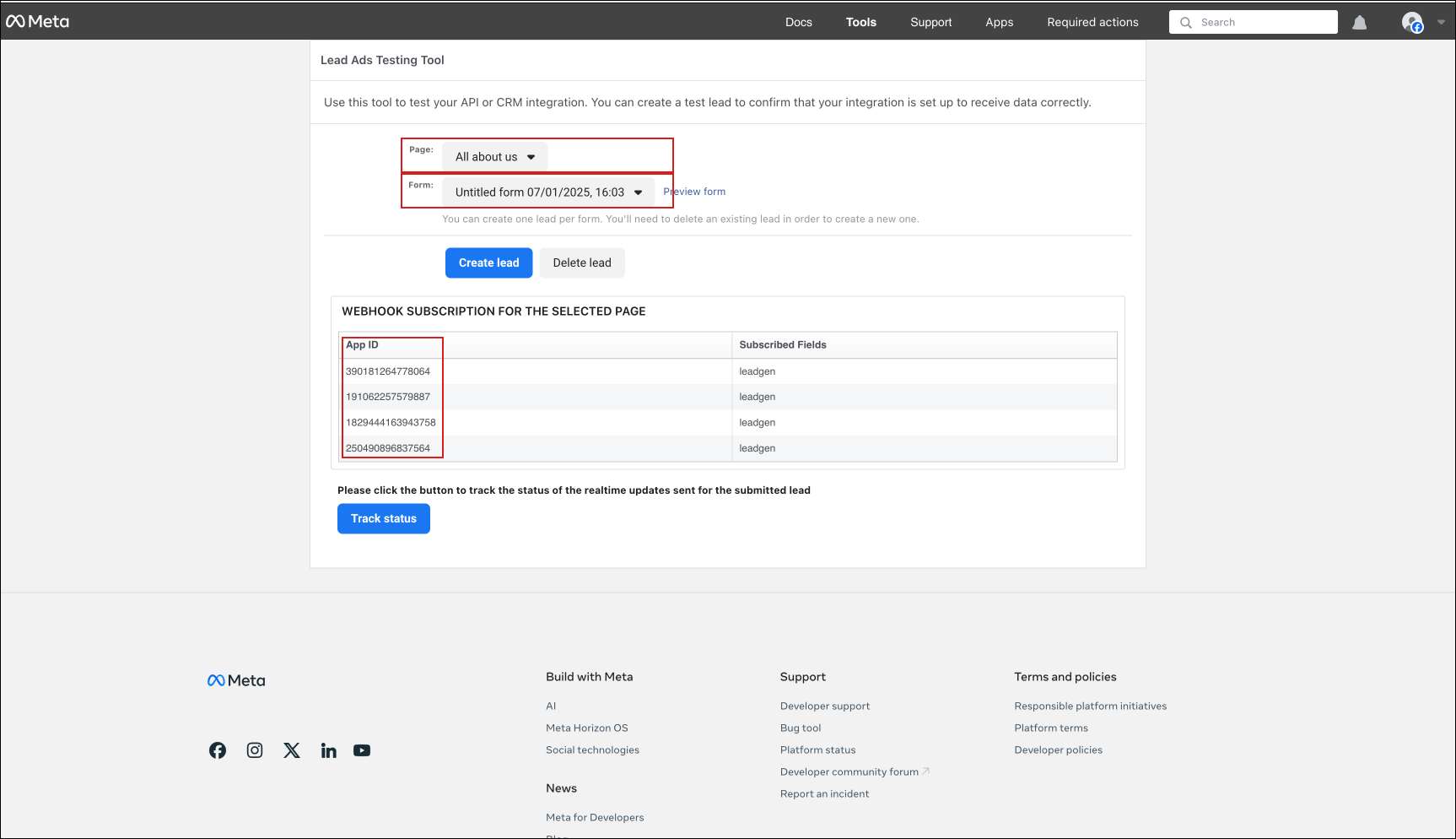The height and width of the screenshot is (839, 1456).
Task: Open the YouTube icon in footer
Action: click(x=362, y=750)
